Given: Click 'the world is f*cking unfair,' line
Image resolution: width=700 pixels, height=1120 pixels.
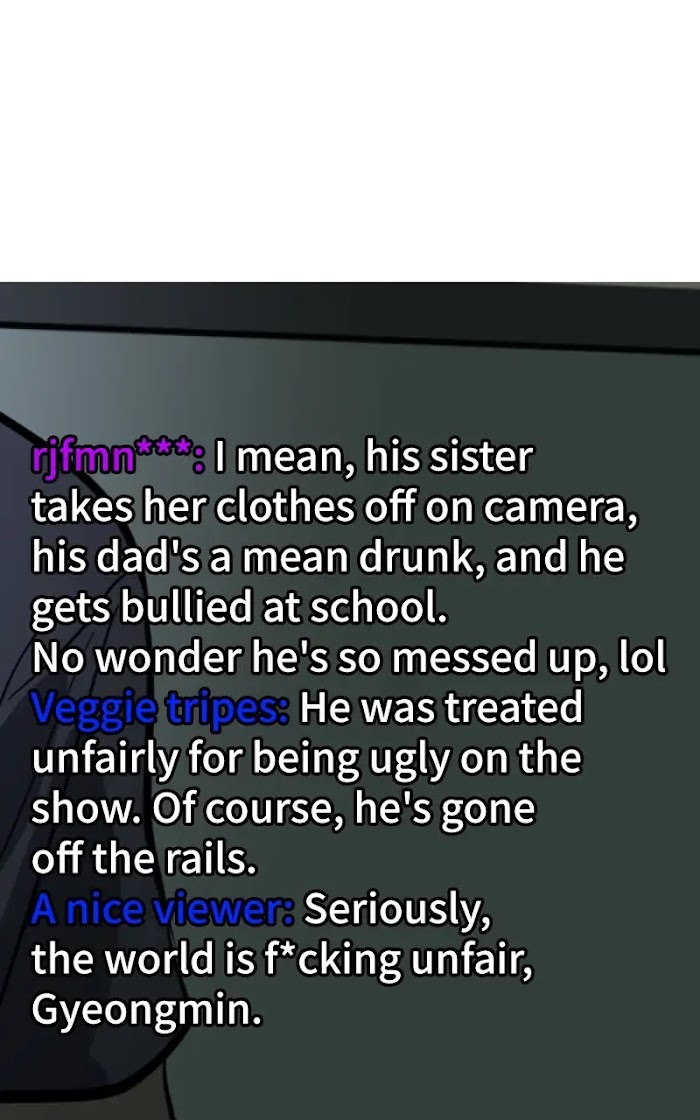Looking at the screenshot, I should coord(282,959).
